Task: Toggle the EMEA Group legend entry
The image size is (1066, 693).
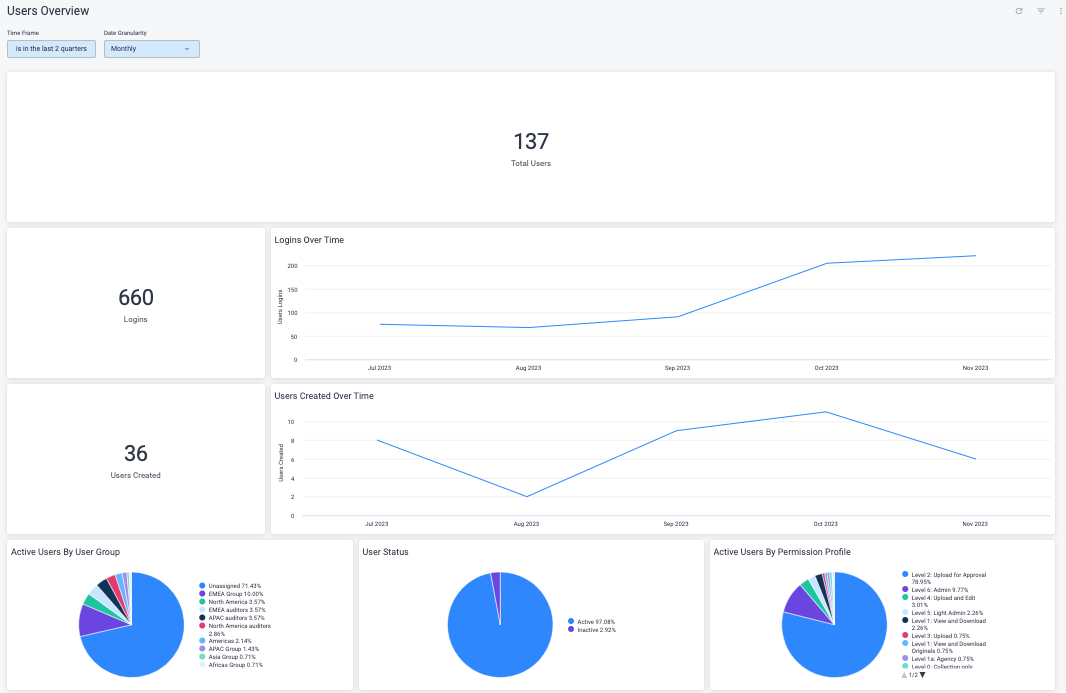Action: (x=201, y=593)
